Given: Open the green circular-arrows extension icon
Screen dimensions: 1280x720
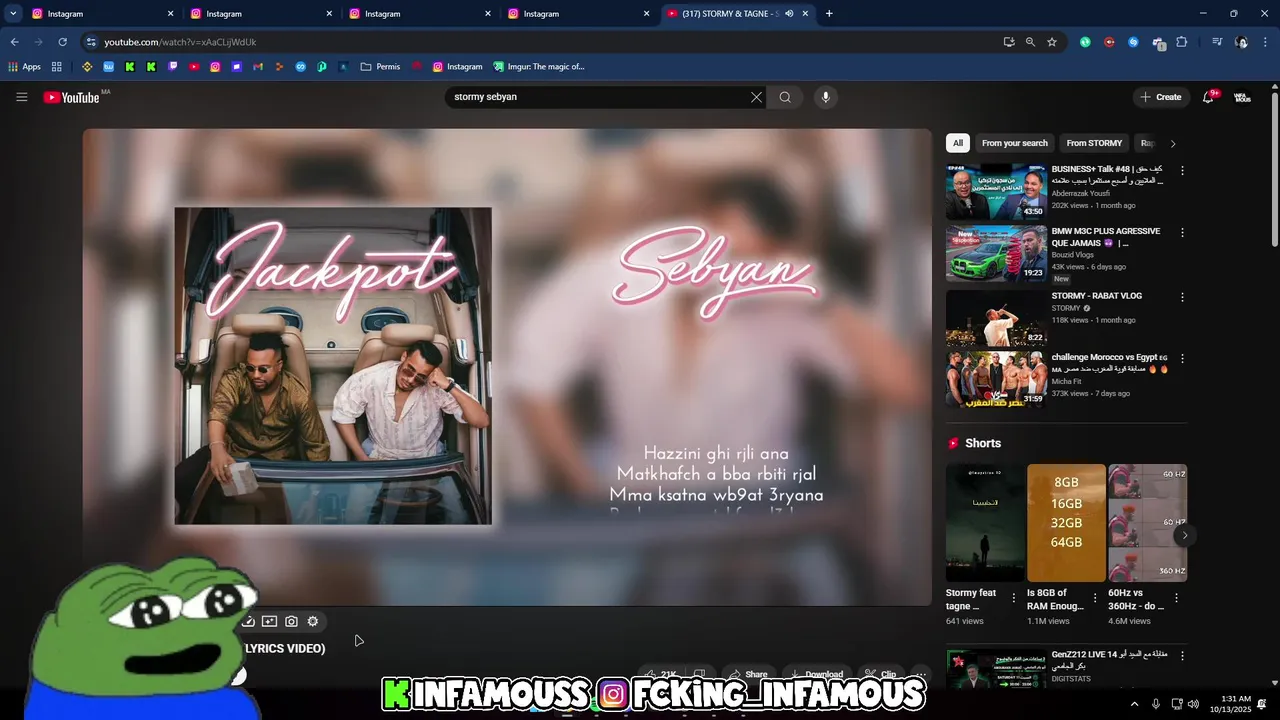Looking at the screenshot, I should (x=1085, y=42).
